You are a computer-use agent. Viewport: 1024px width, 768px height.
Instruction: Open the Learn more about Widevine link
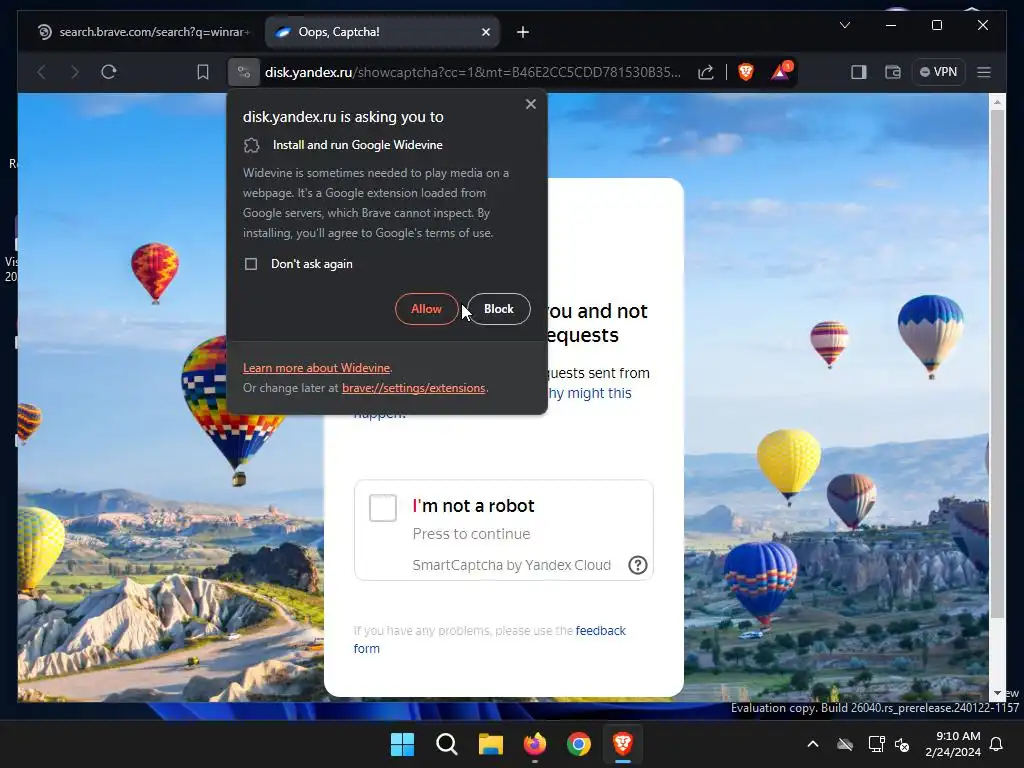pyautogui.click(x=317, y=368)
